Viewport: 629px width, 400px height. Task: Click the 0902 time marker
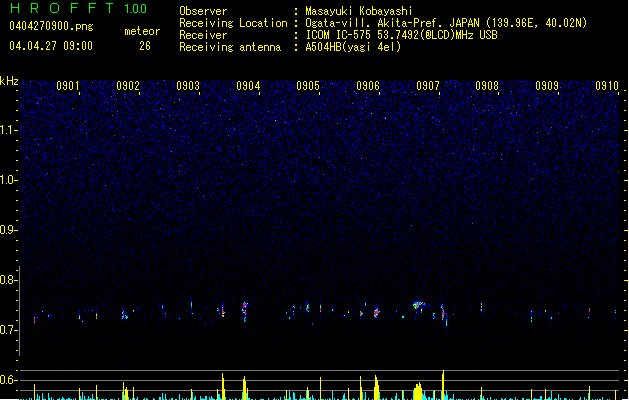pyautogui.click(x=128, y=86)
